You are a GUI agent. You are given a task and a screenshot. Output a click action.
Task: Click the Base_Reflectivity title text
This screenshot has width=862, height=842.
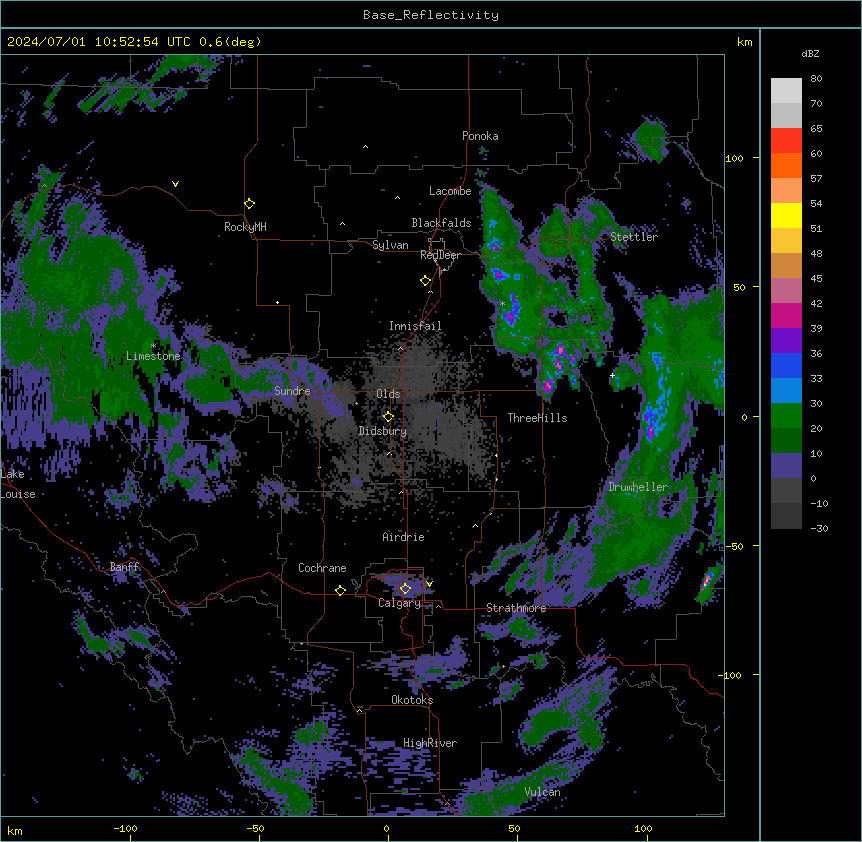click(431, 15)
